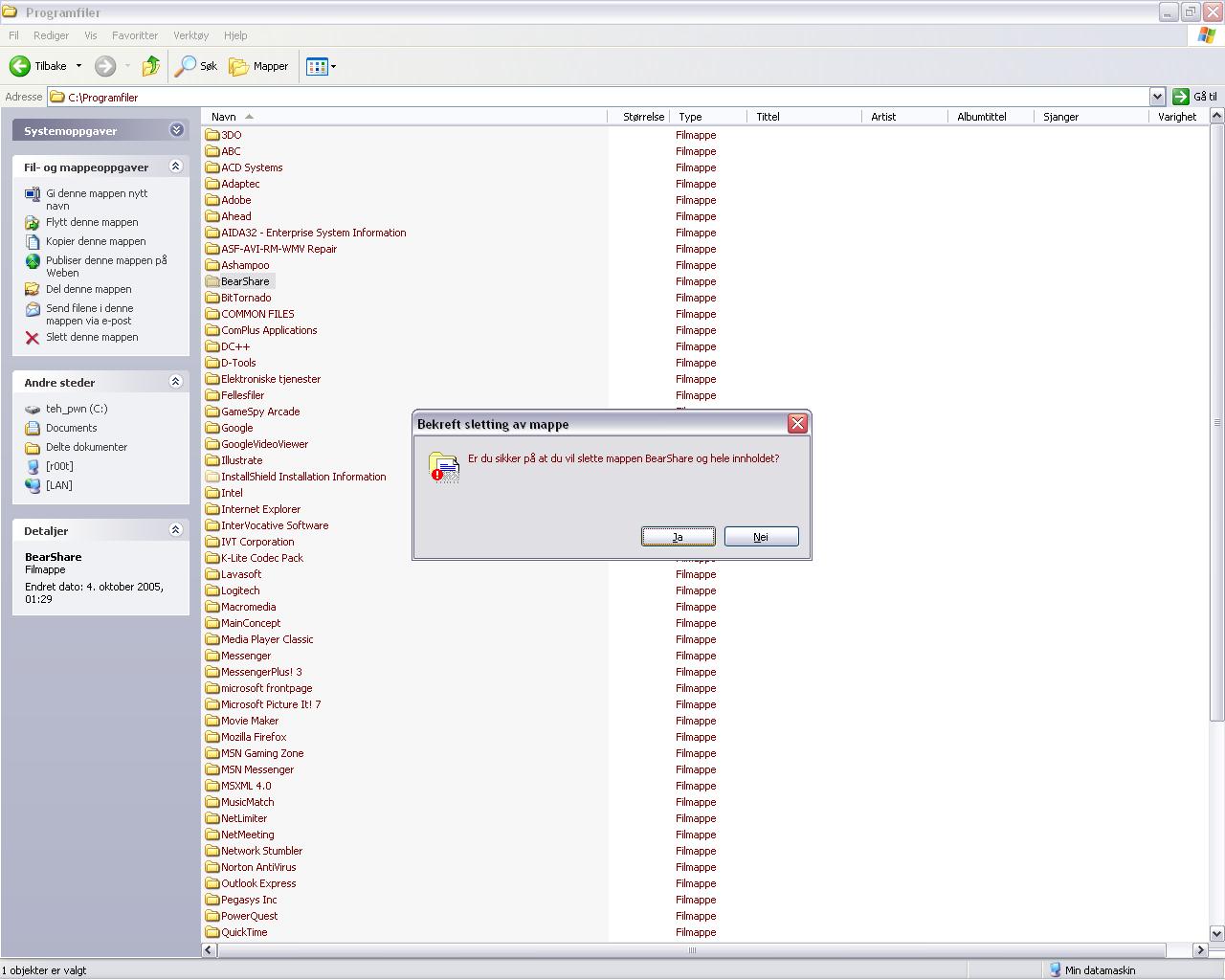Click the green 'Gå til' go arrow
The height and width of the screenshot is (980, 1225).
point(1181,97)
